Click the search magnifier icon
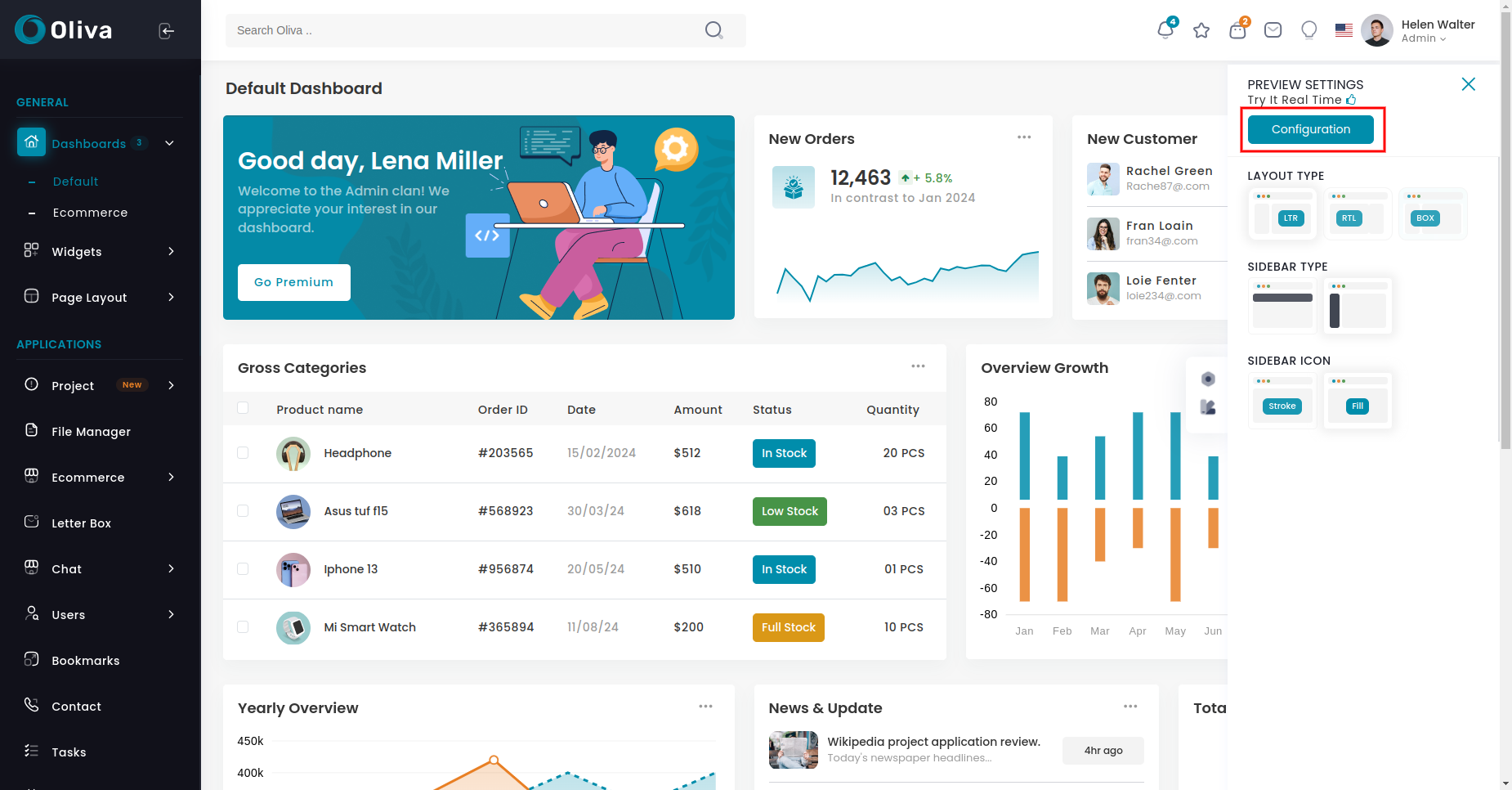The width and height of the screenshot is (1512, 790). tap(714, 30)
